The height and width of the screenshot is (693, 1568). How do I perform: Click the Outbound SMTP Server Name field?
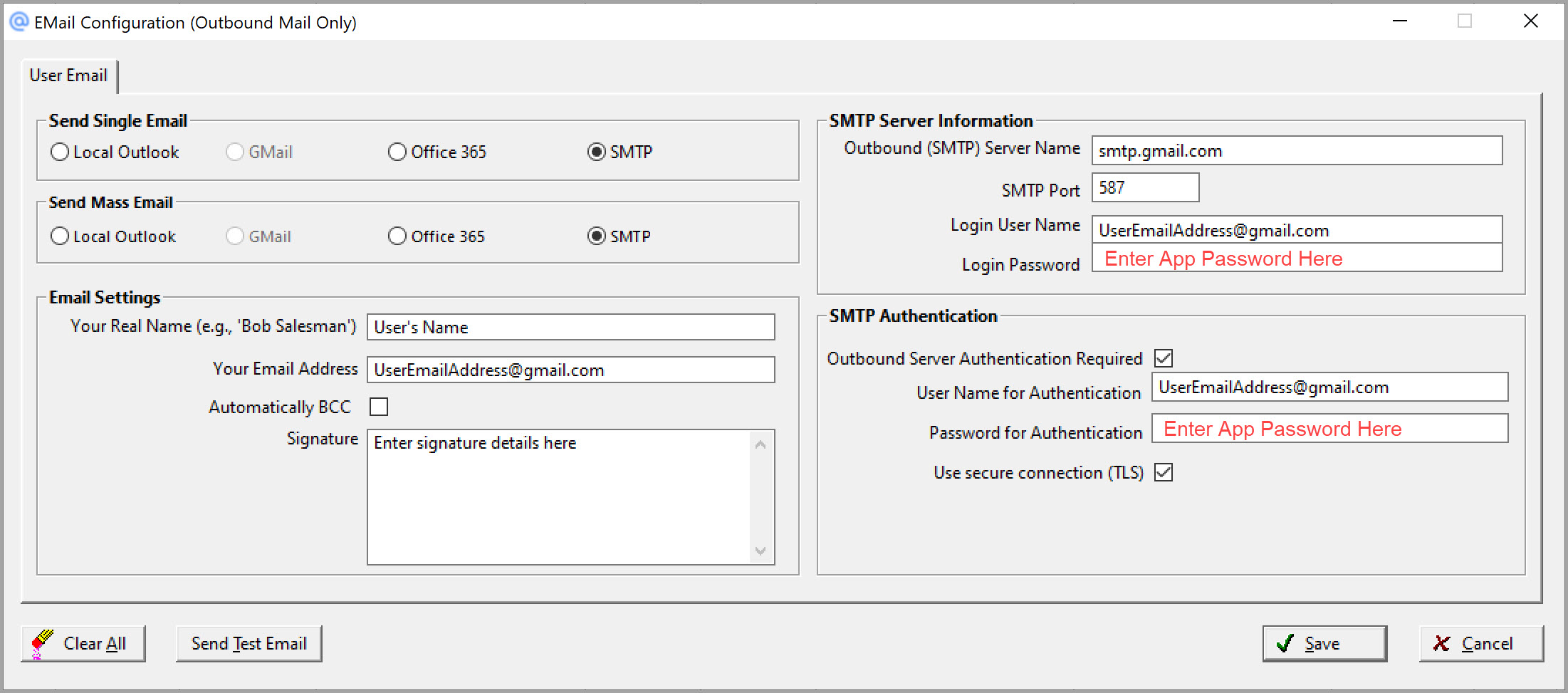(x=1296, y=150)
